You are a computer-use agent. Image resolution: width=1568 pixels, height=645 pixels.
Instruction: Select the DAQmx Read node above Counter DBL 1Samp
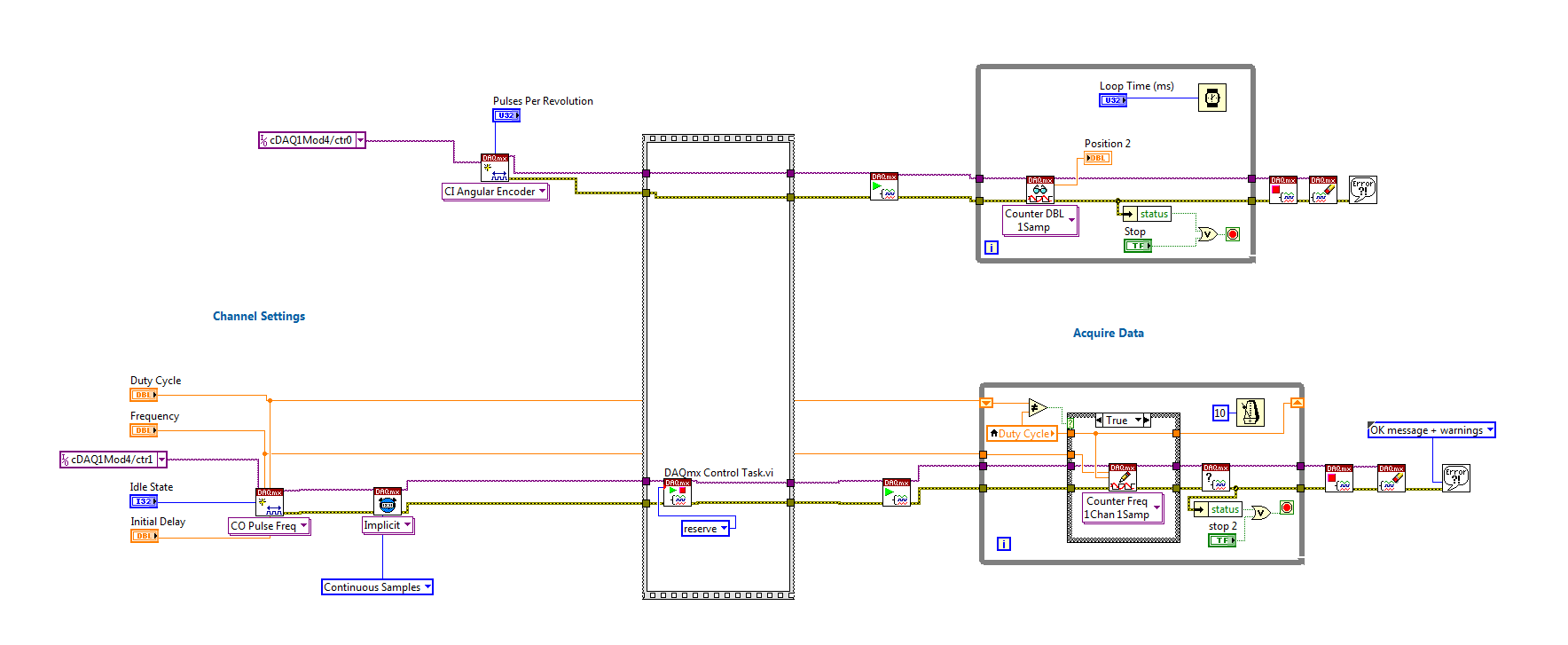point(1040,190)
